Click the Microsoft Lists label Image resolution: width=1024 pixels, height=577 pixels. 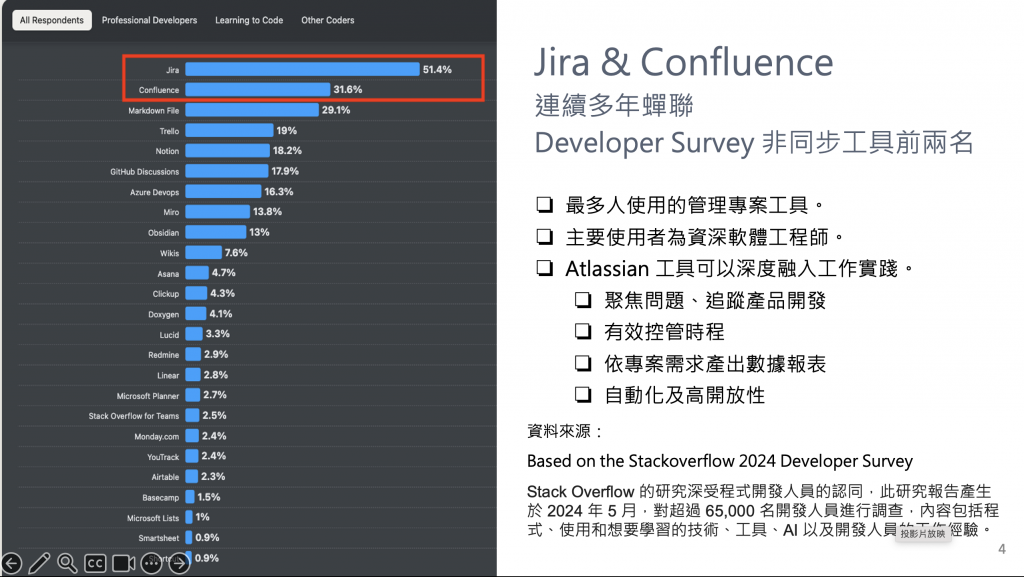tap(153, 518)
